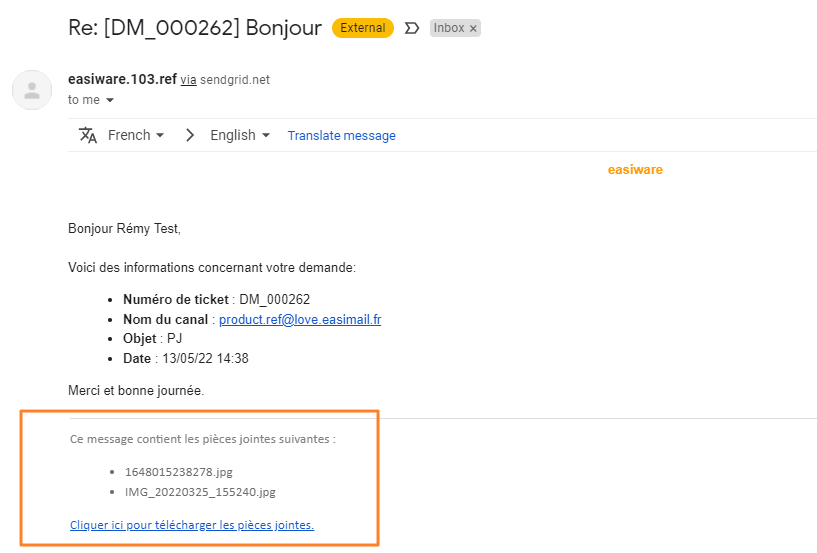Click the email subject Re: [DM_000262] Bonjour

194,28
